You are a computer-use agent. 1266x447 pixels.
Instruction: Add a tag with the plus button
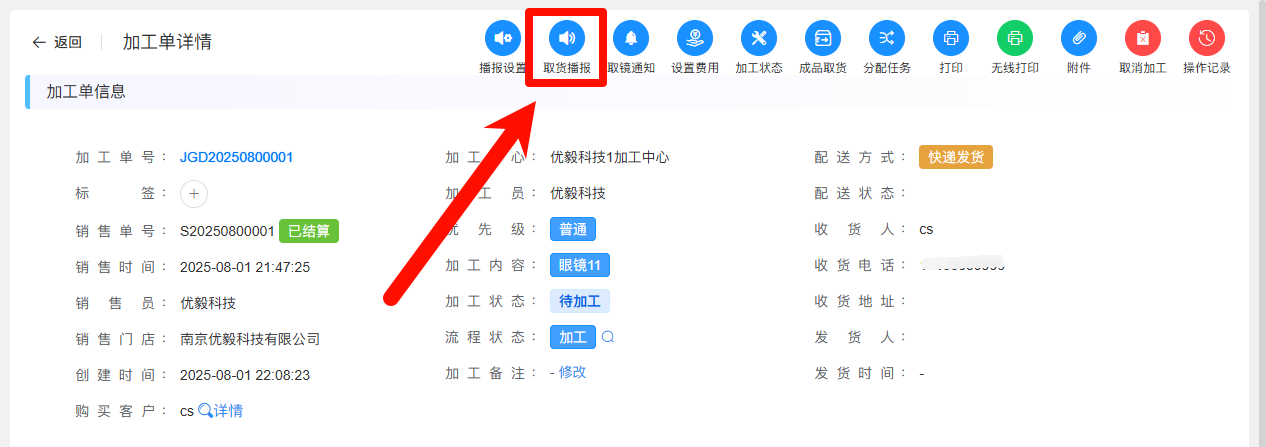point(194,194)
